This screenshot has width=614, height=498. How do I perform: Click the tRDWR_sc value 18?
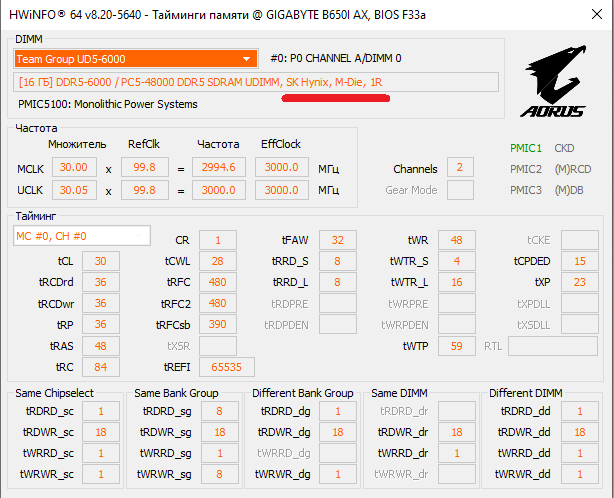tap(101, 432)
